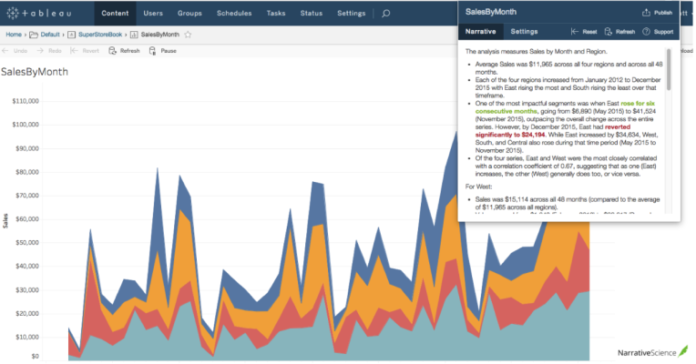Open the Tasks tab
The image size is (696, 364).
[276, 13]
